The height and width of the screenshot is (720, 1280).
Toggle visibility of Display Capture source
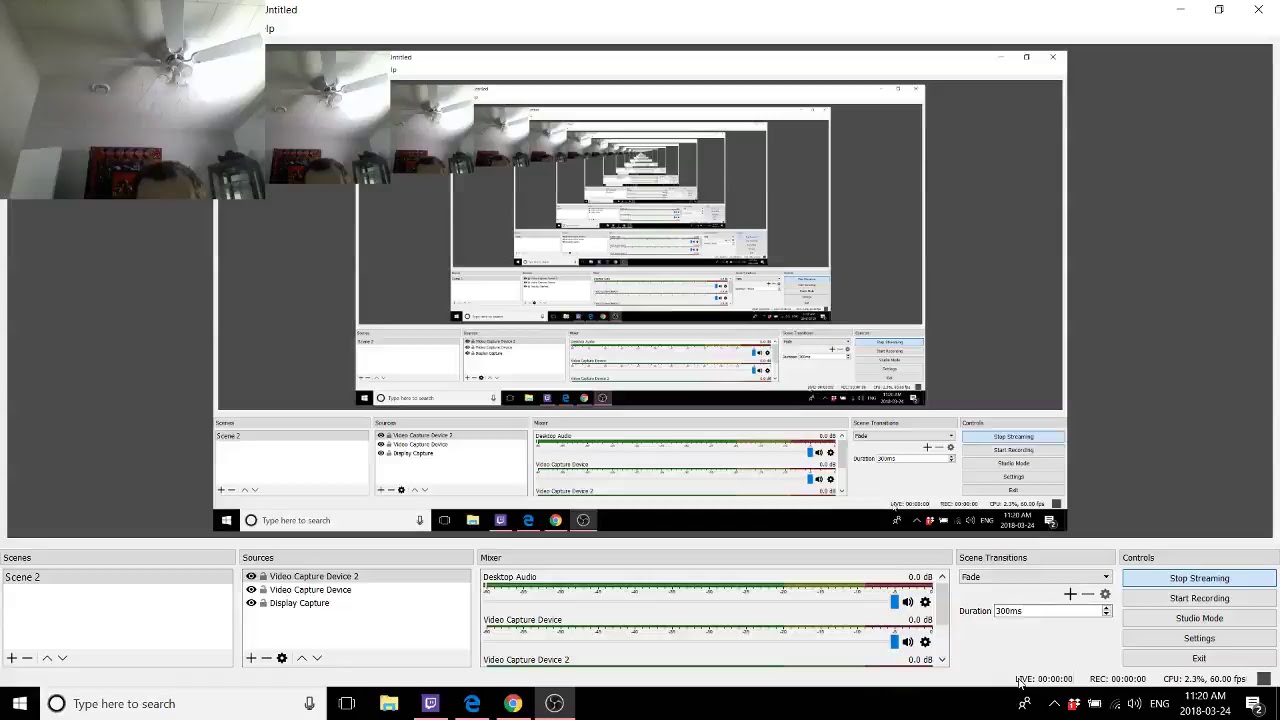(x=251, y=603)
